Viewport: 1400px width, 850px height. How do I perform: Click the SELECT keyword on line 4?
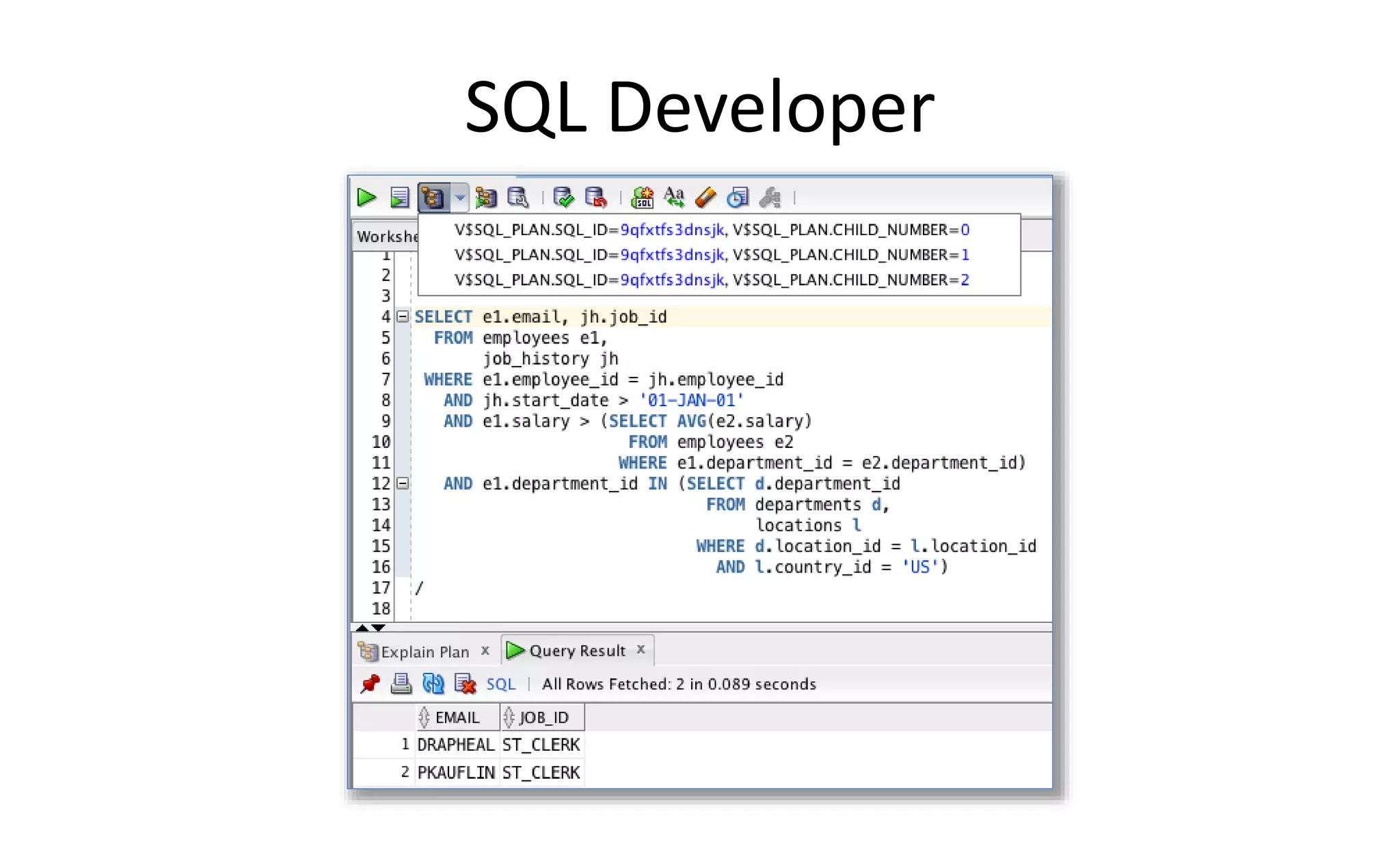point(444,317)
